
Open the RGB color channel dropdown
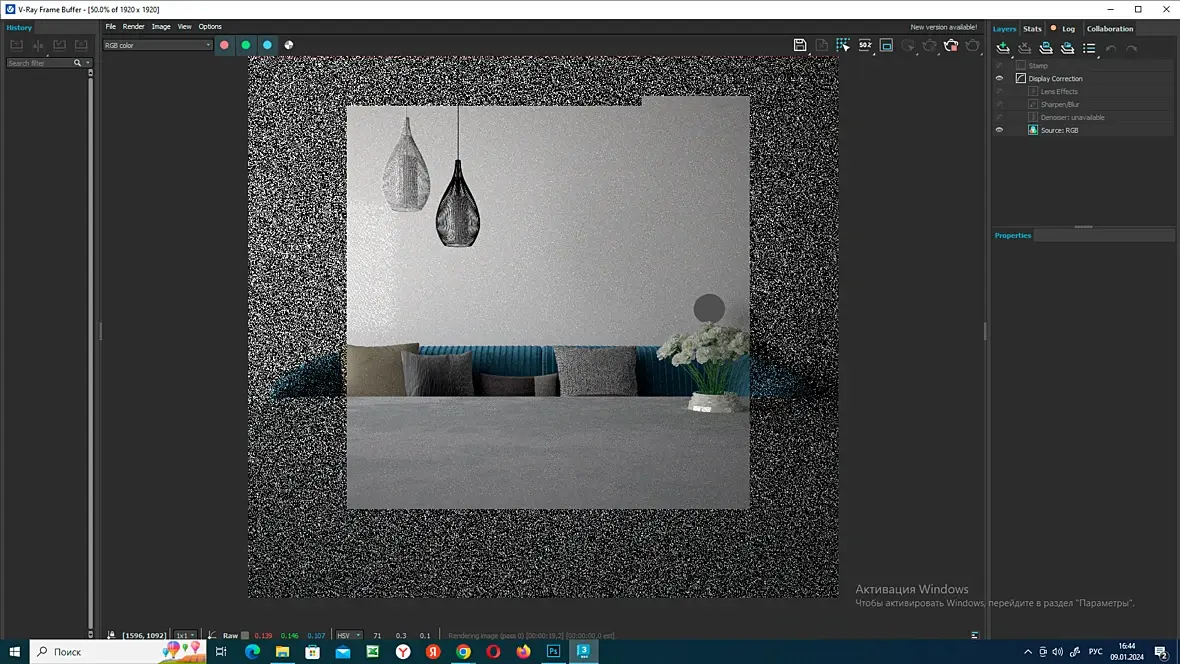point(157,45)
